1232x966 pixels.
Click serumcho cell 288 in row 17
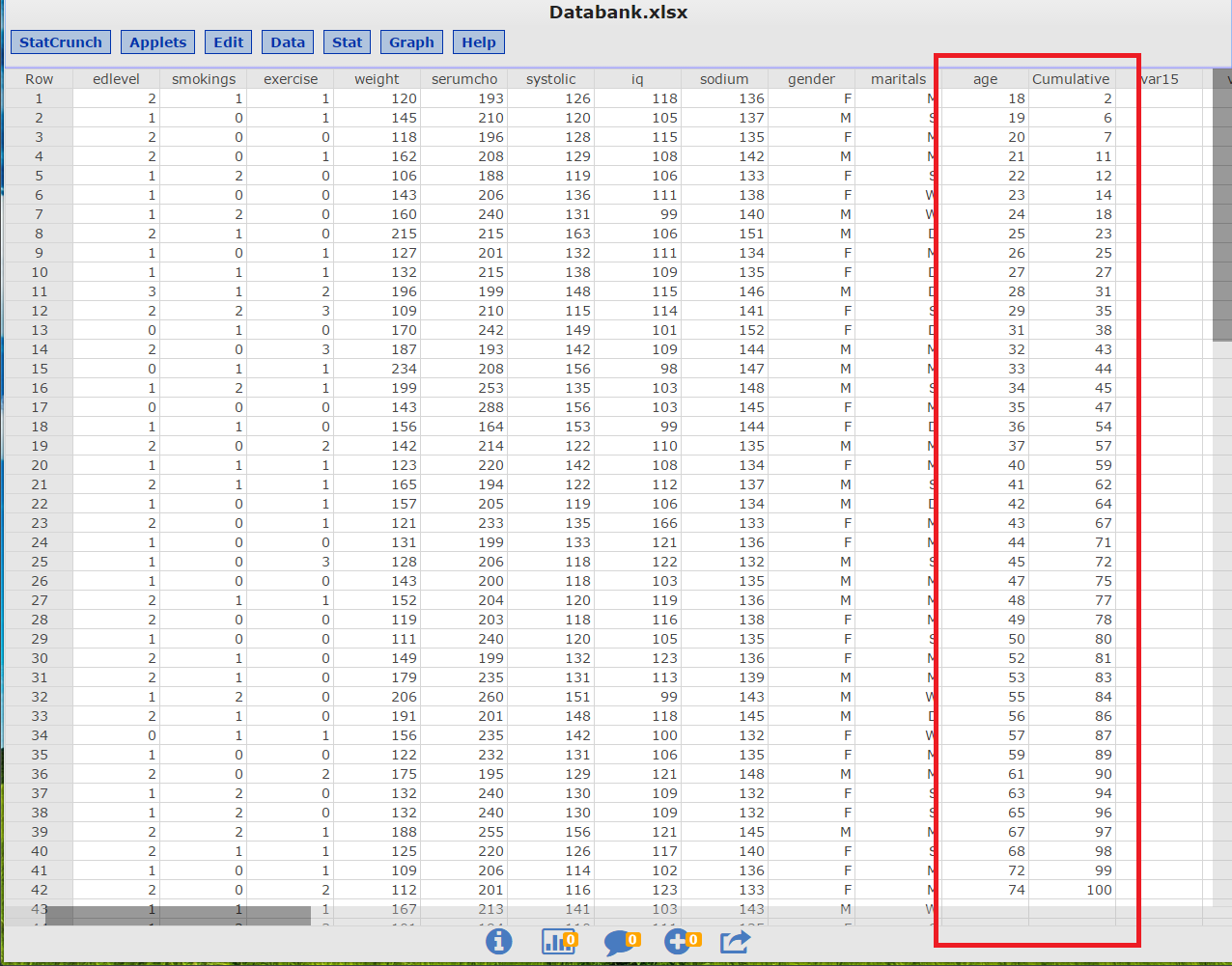(x=464, y=407)
